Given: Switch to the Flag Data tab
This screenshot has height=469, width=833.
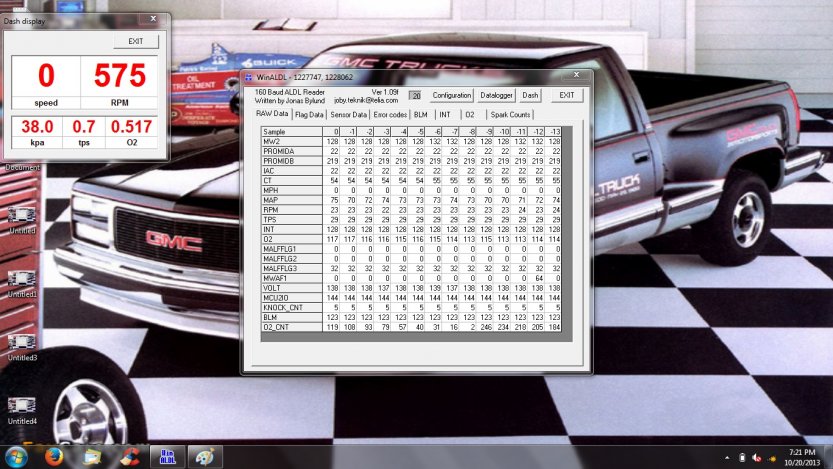Looking at the screenshot, I should (309, 115).
